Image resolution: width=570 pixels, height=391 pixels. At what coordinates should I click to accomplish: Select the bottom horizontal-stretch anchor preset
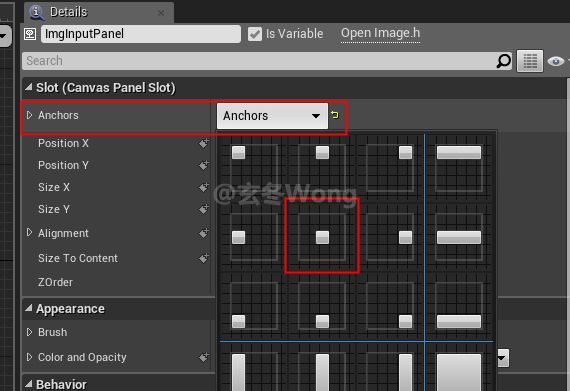click(459, 306)
